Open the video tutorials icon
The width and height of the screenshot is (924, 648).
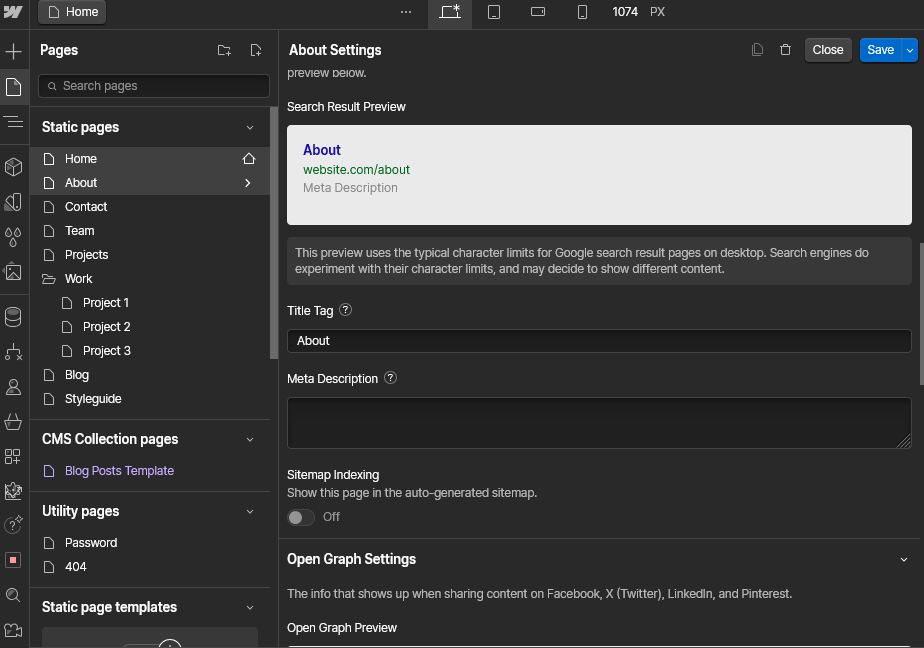(13, 630)
